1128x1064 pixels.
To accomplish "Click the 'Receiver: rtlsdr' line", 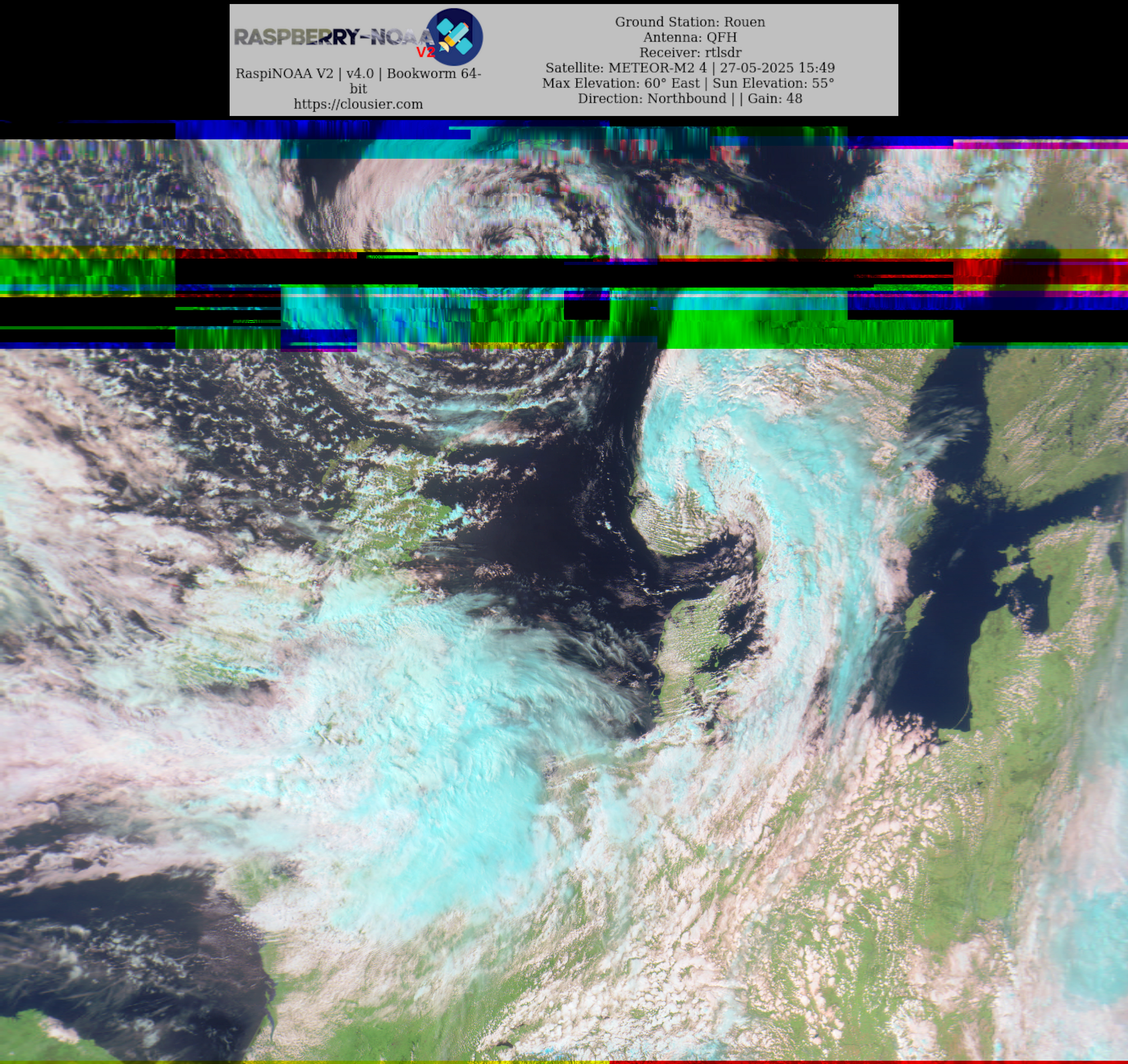I will pyautogui.click(x=690, y=53).
